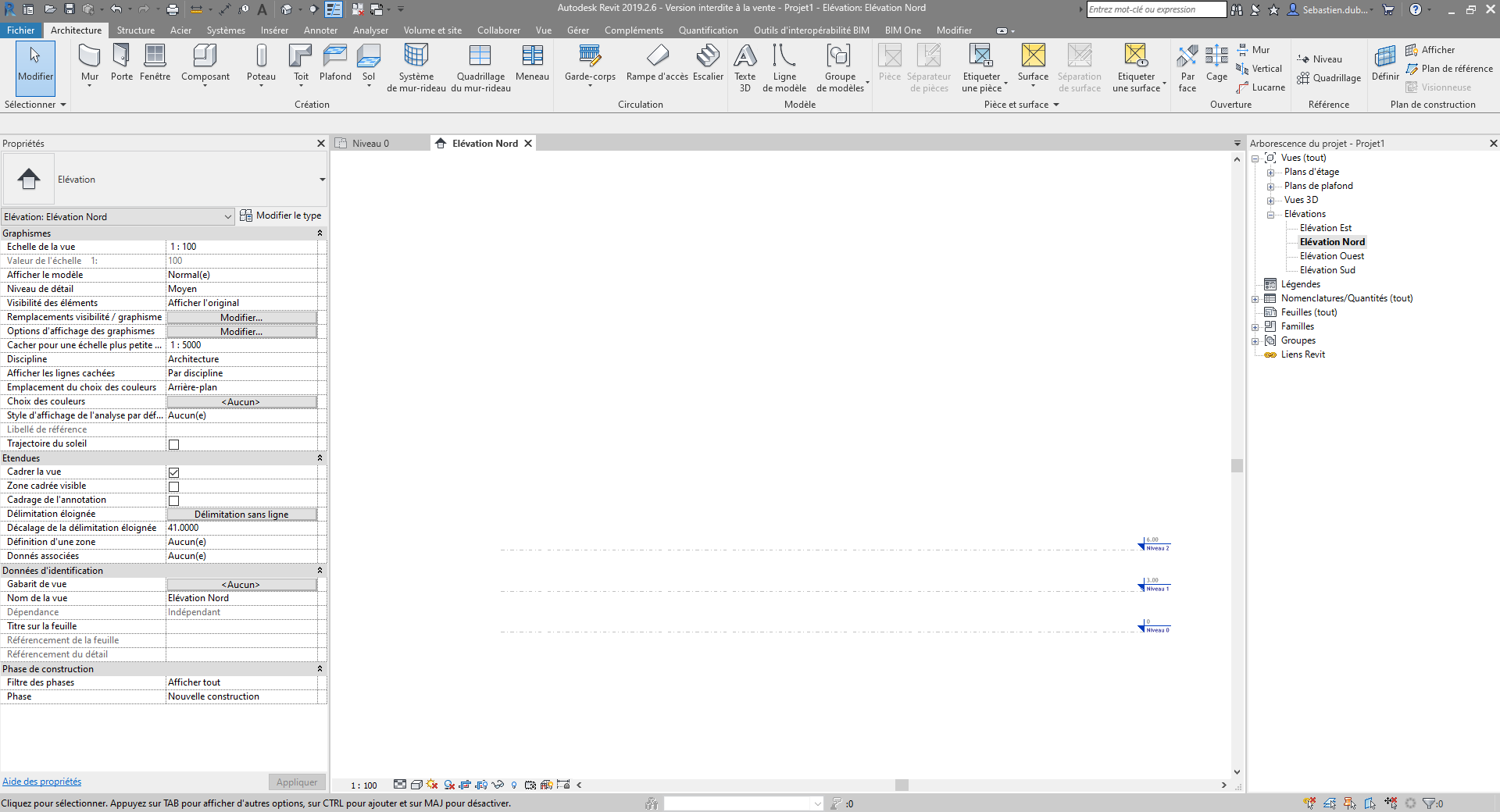The width and height of the screenshot is (1500, 812).
Task: Select the Mur (wall) tool
Action: 90,62
